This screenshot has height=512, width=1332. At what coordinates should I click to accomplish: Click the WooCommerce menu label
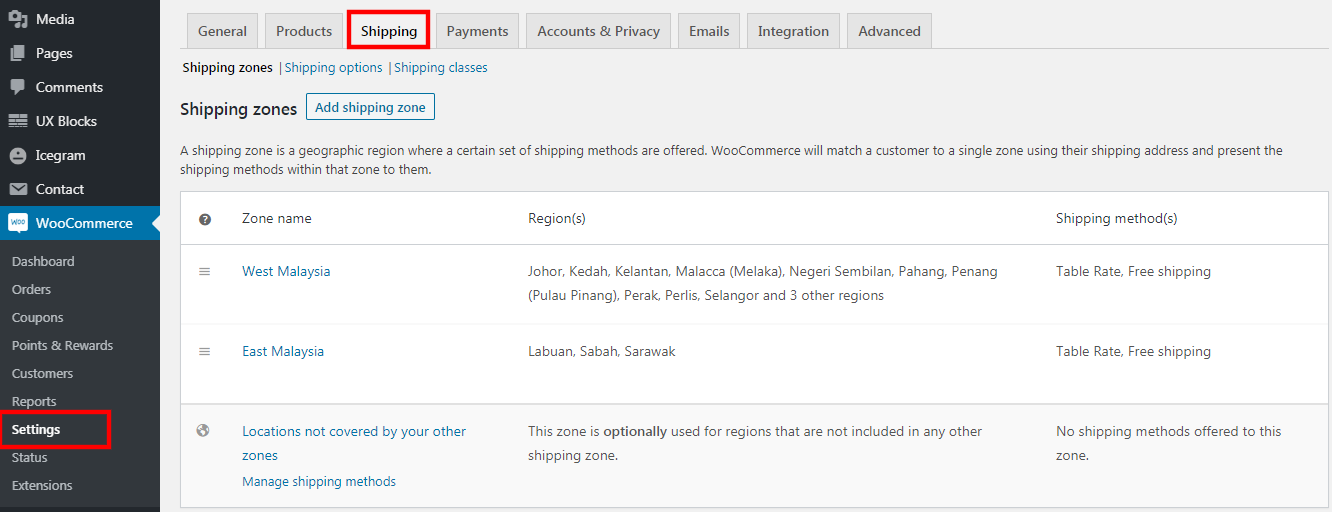pos(84,223)
